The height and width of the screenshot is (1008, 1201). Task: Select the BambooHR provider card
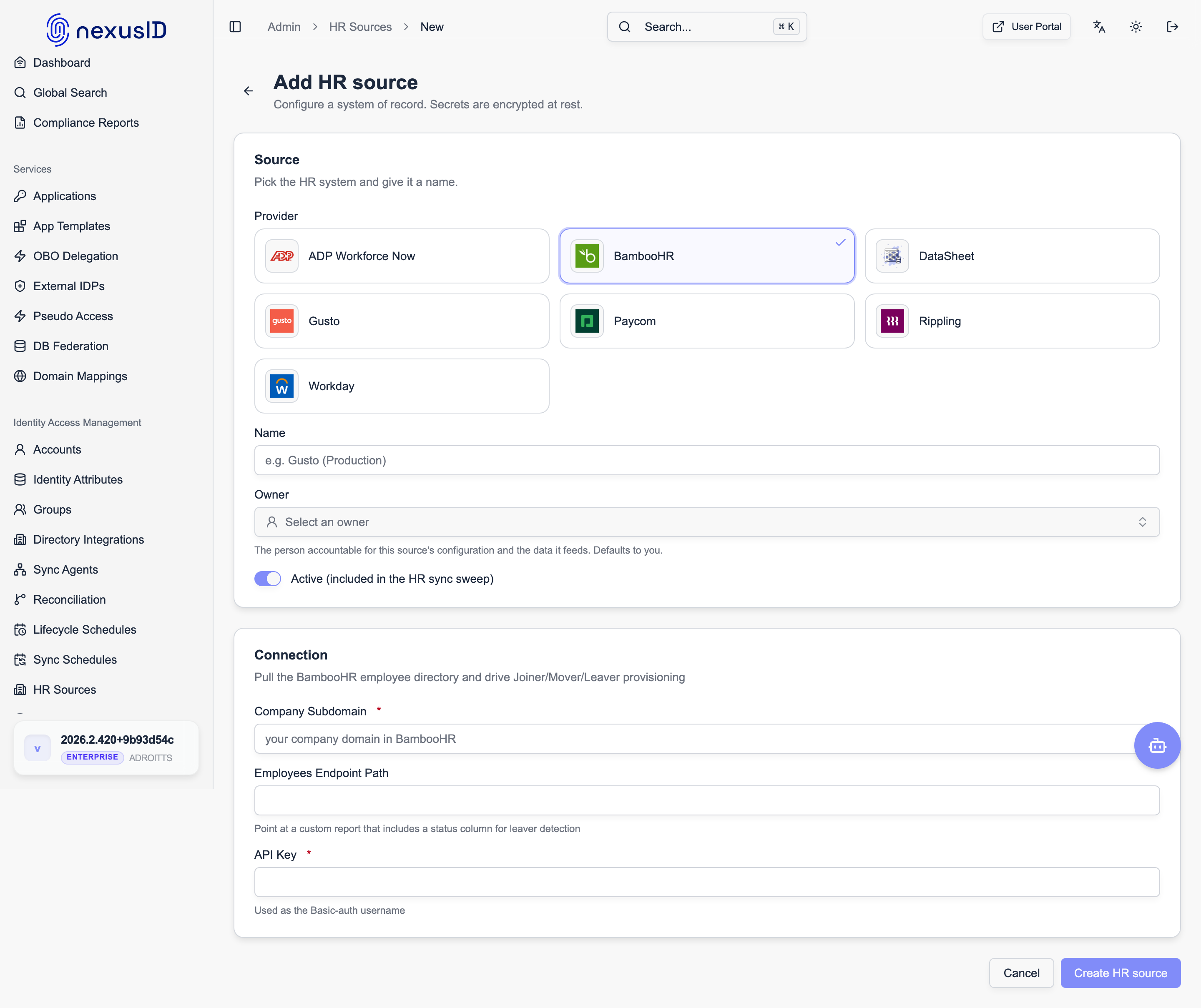click(707, 256)
